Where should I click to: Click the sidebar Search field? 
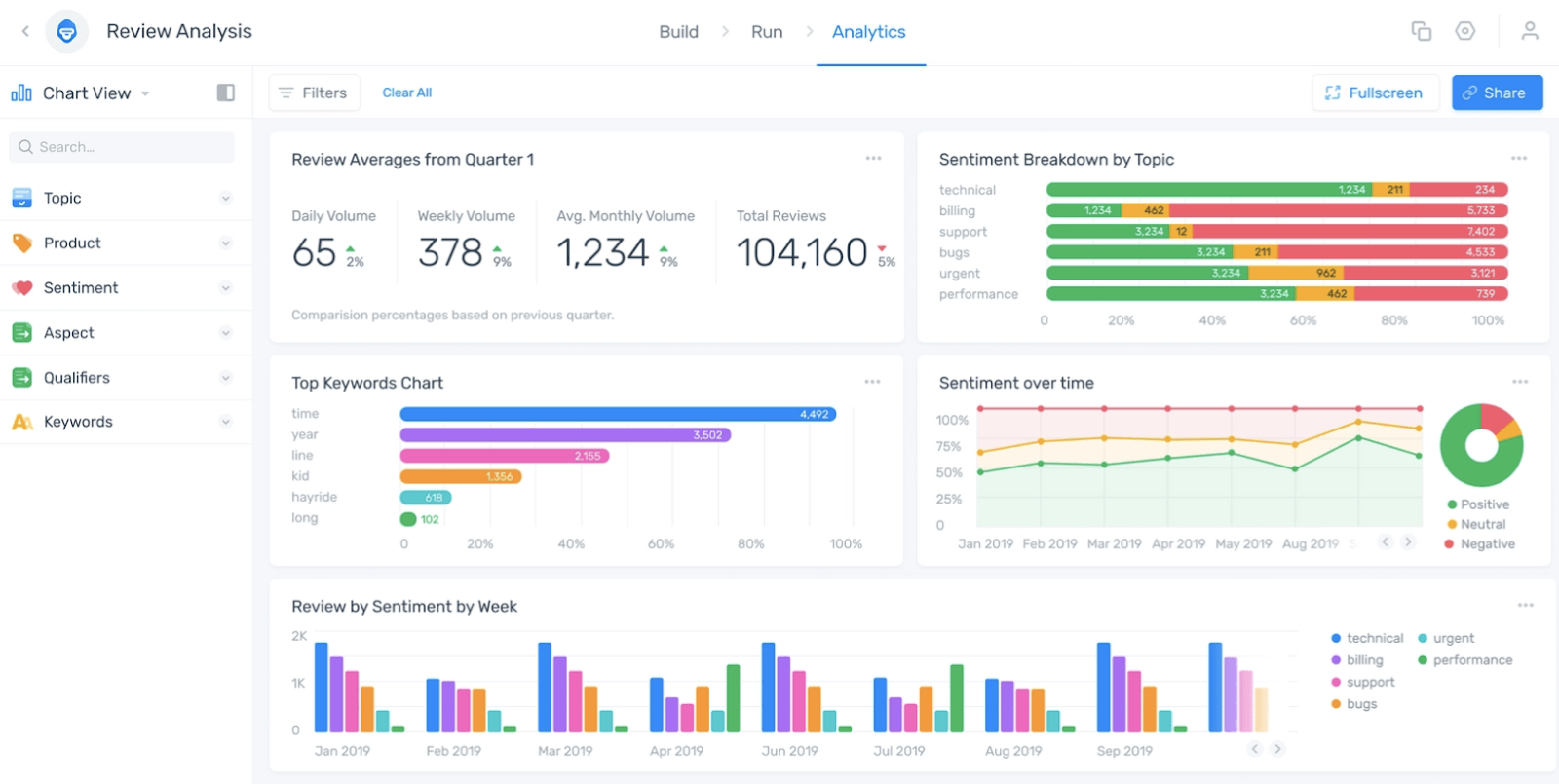point(122,147)
